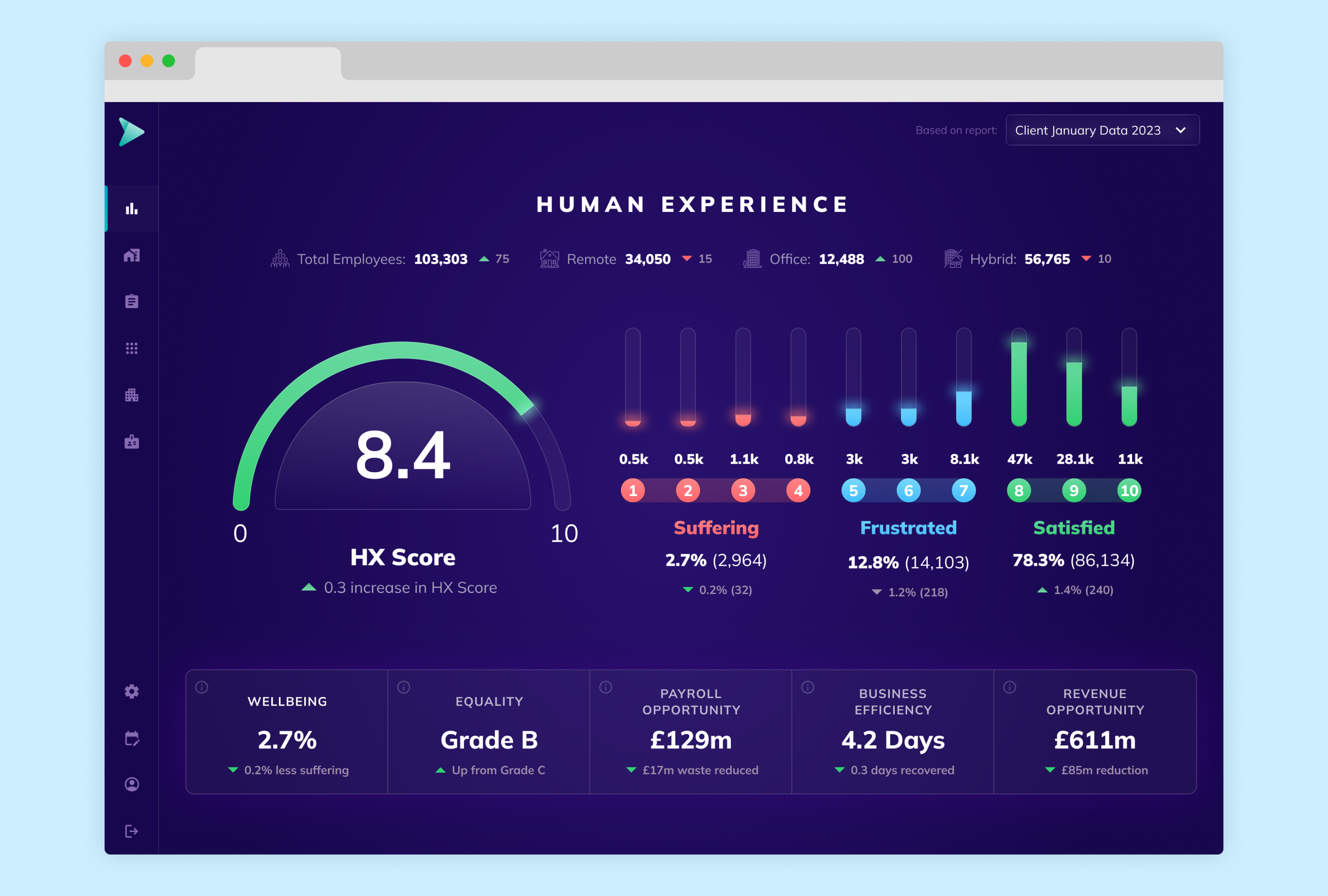
Task: Open settings gear in sidebar
Action: click(132, 691)
